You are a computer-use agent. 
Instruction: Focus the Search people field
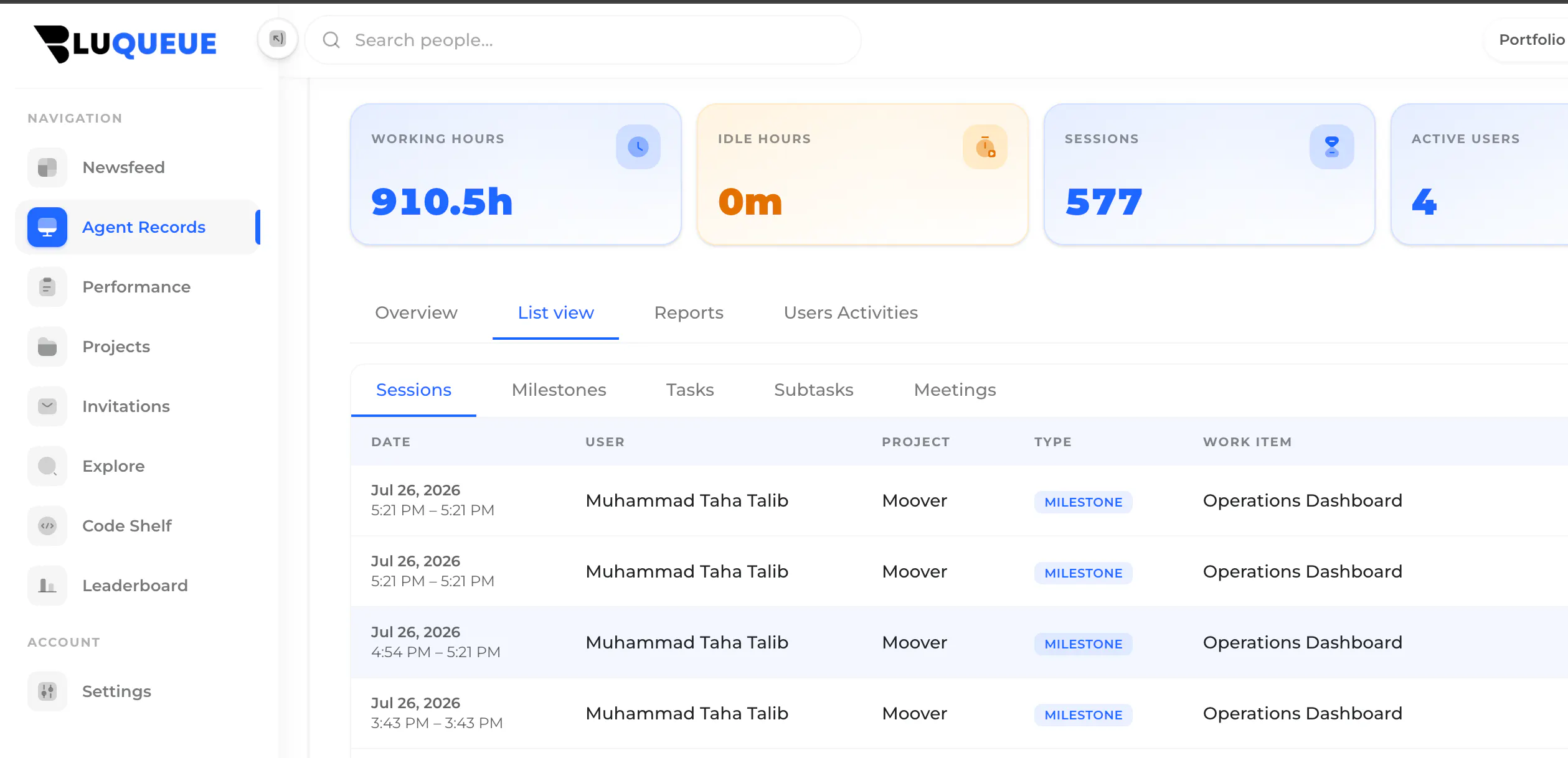pos(583,40)
